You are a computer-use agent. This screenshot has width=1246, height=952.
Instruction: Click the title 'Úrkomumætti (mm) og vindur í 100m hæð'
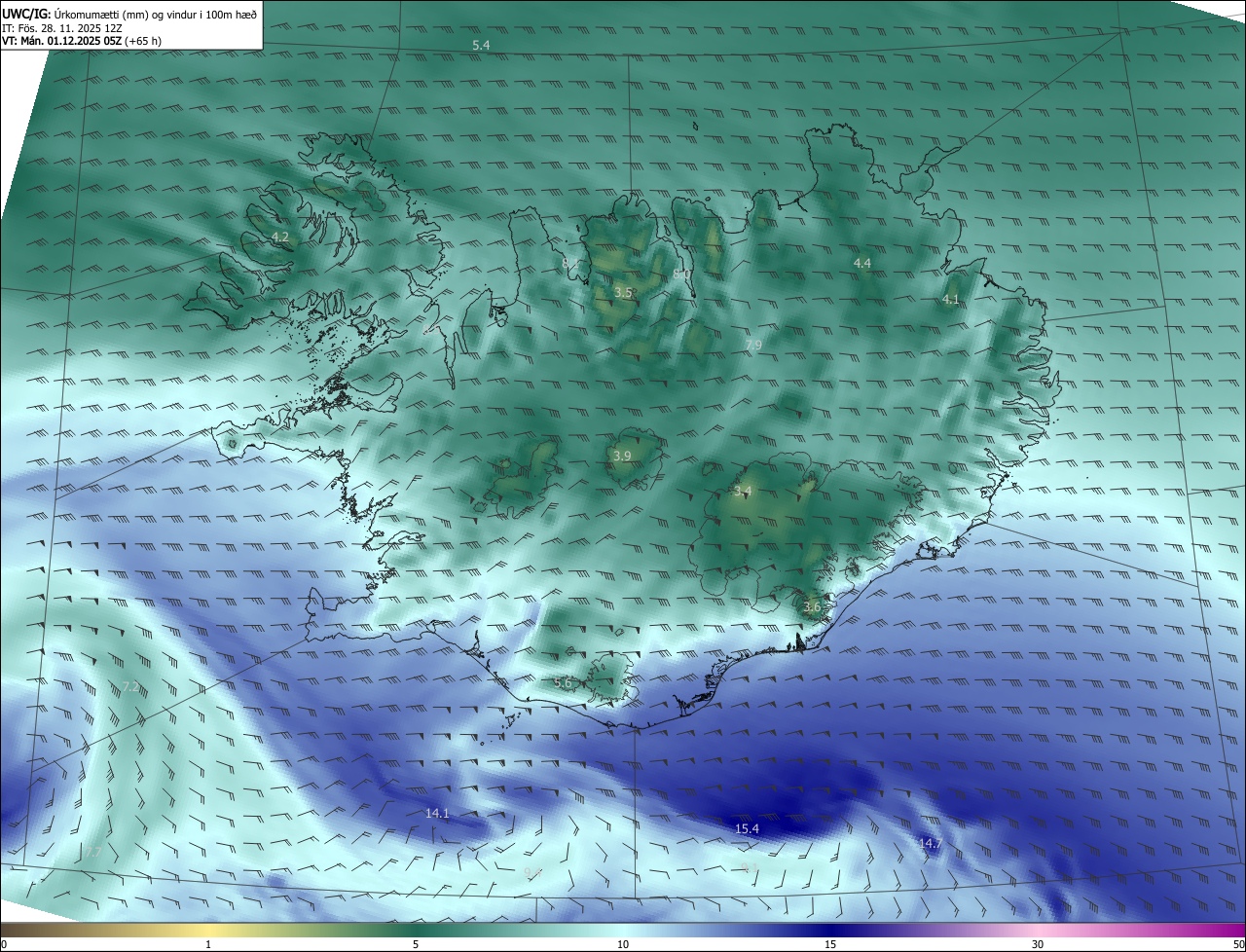click(x=155, y=15)
